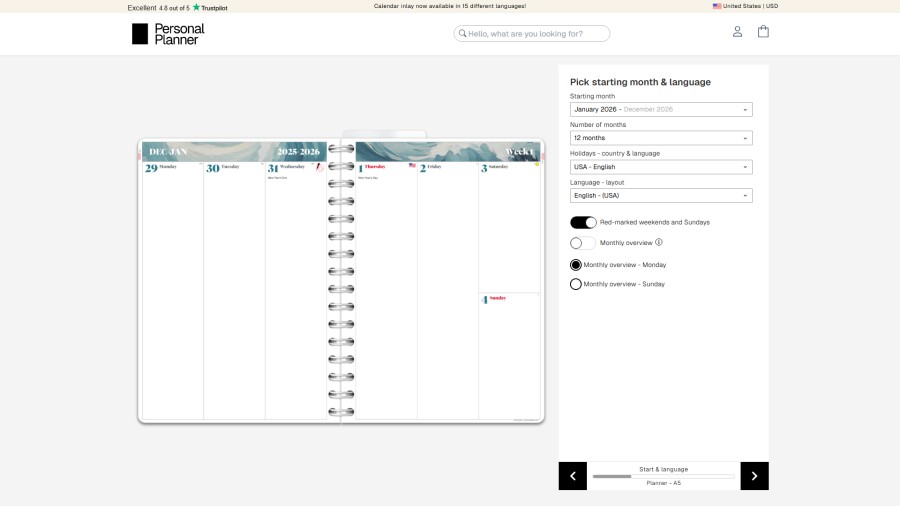Click the calendar inlay languages announcement
This screenshot has width=900, height=506.
click(x=450, y=6)
